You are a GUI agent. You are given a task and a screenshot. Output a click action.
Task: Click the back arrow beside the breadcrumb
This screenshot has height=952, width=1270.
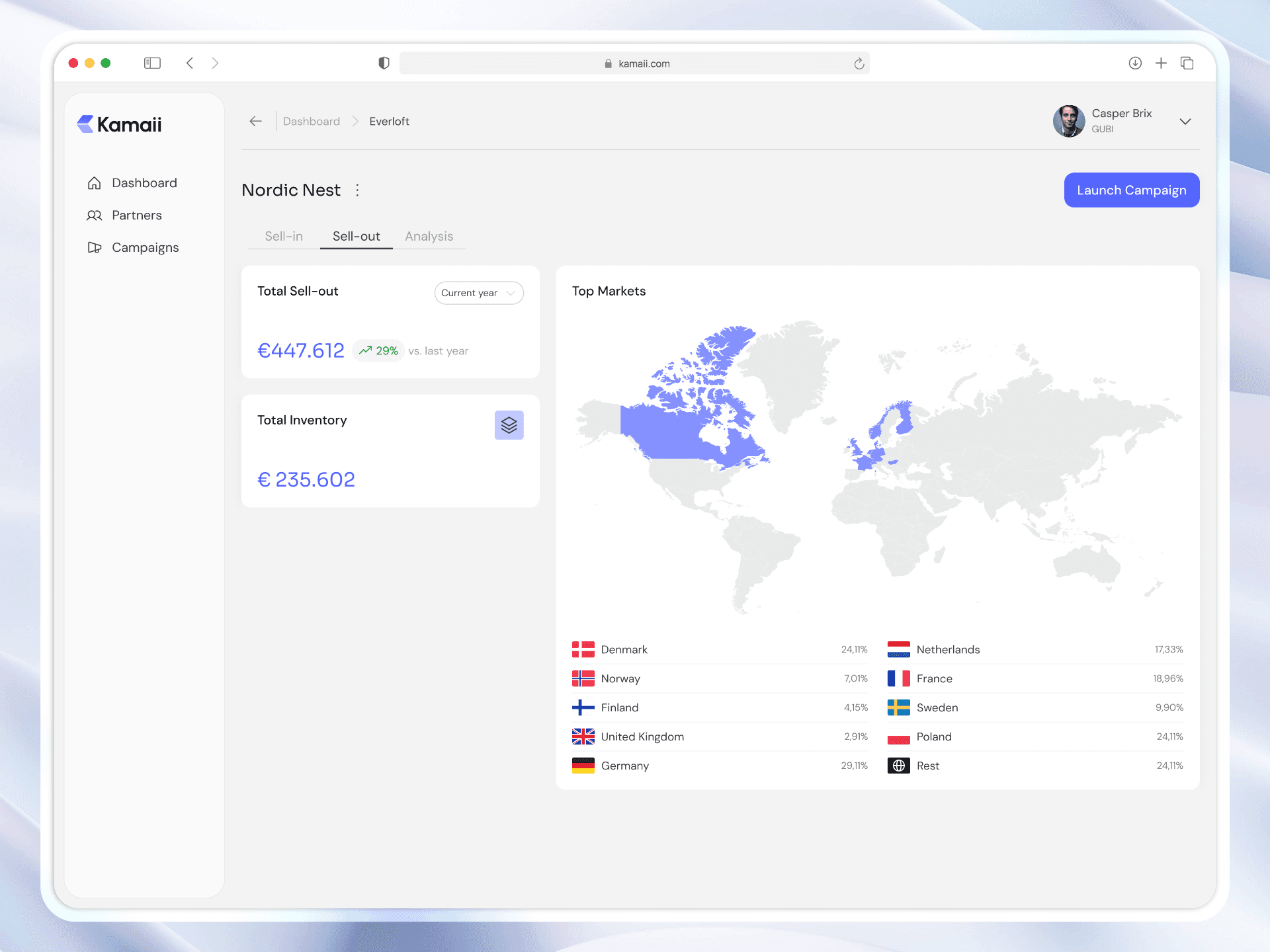coord(256,121)
